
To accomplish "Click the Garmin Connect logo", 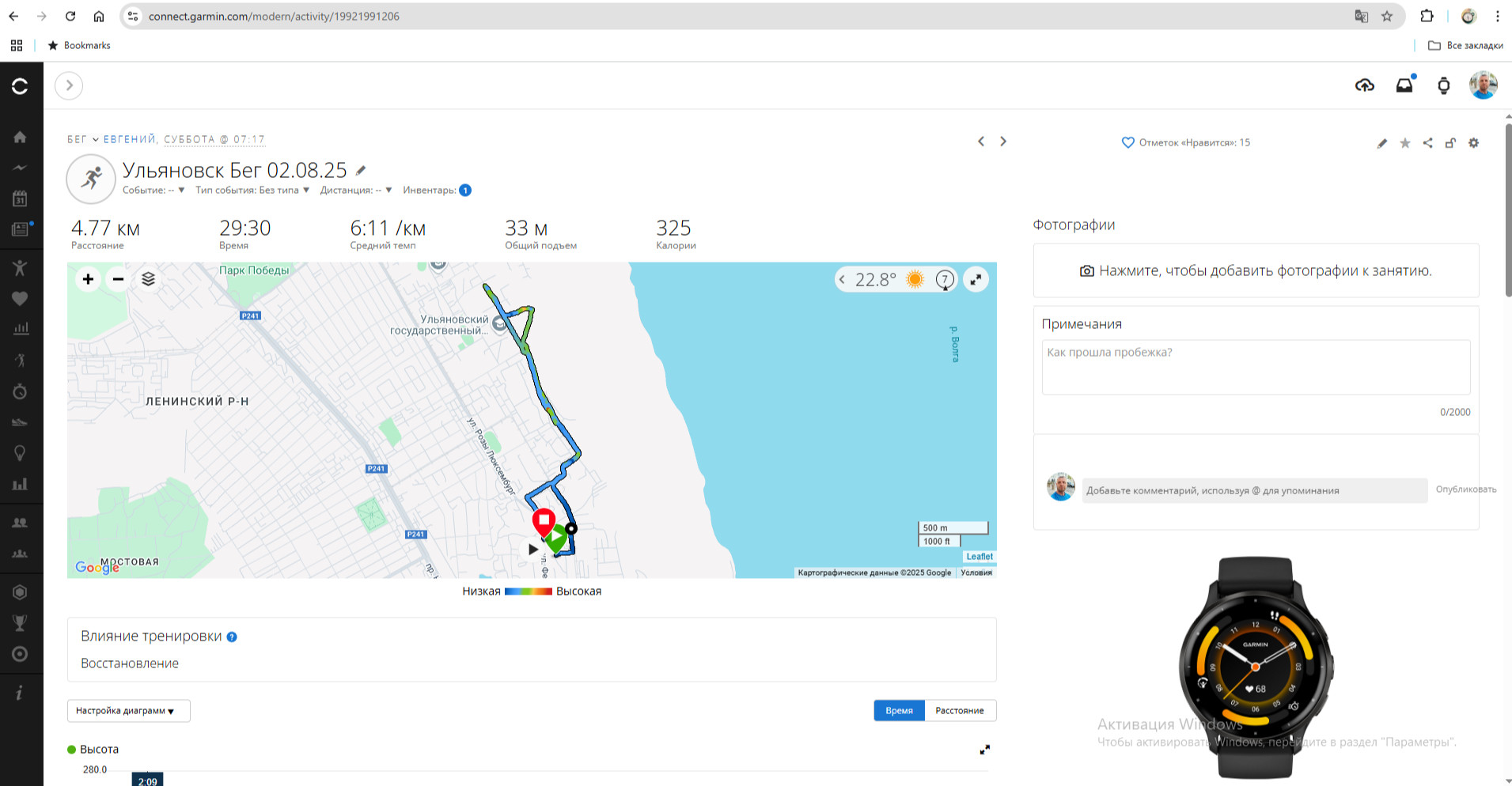I will point(20,86).
